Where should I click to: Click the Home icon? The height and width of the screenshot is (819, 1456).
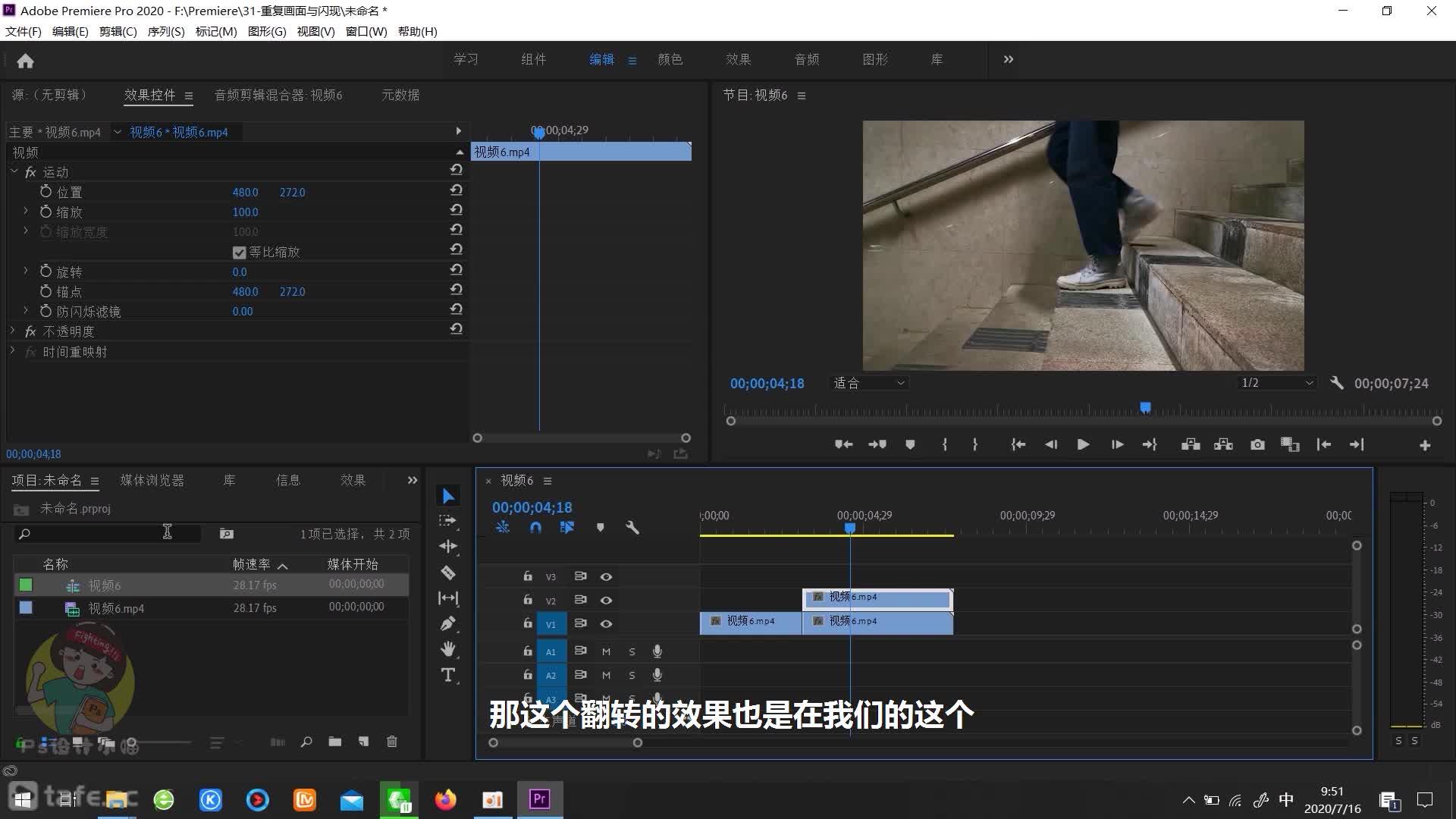25,61
